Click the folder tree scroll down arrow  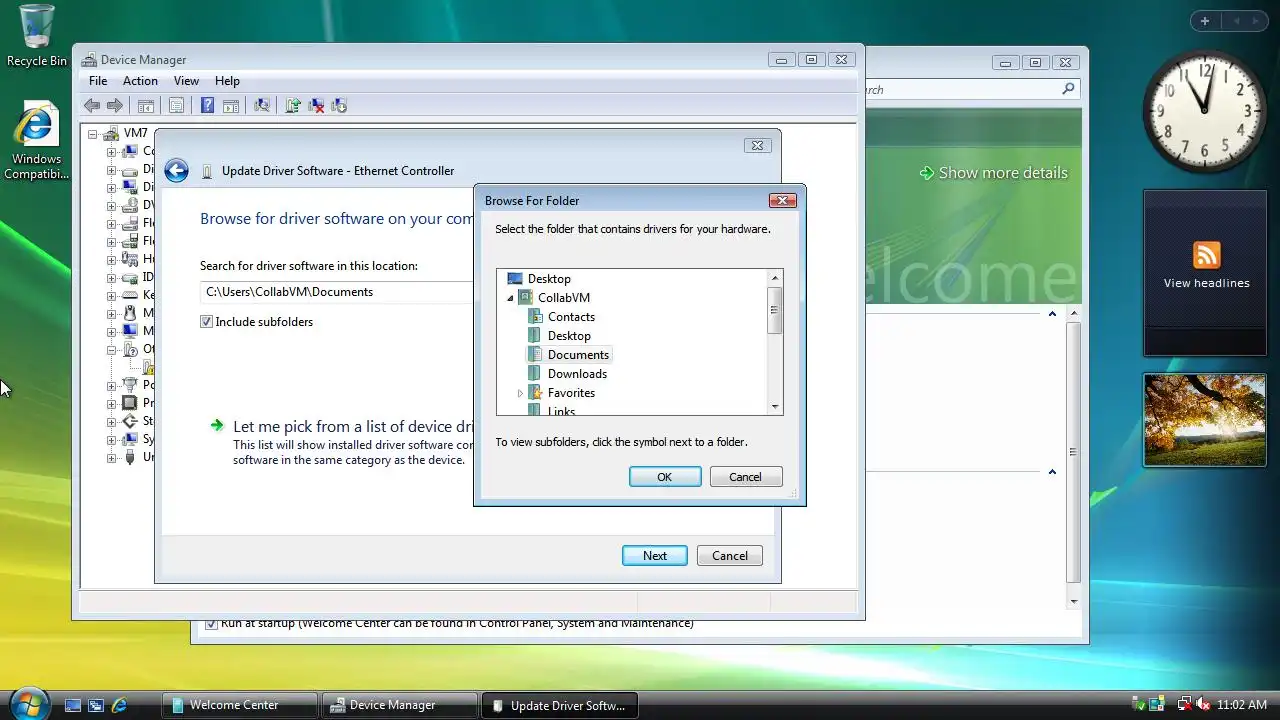click(774, 407)
